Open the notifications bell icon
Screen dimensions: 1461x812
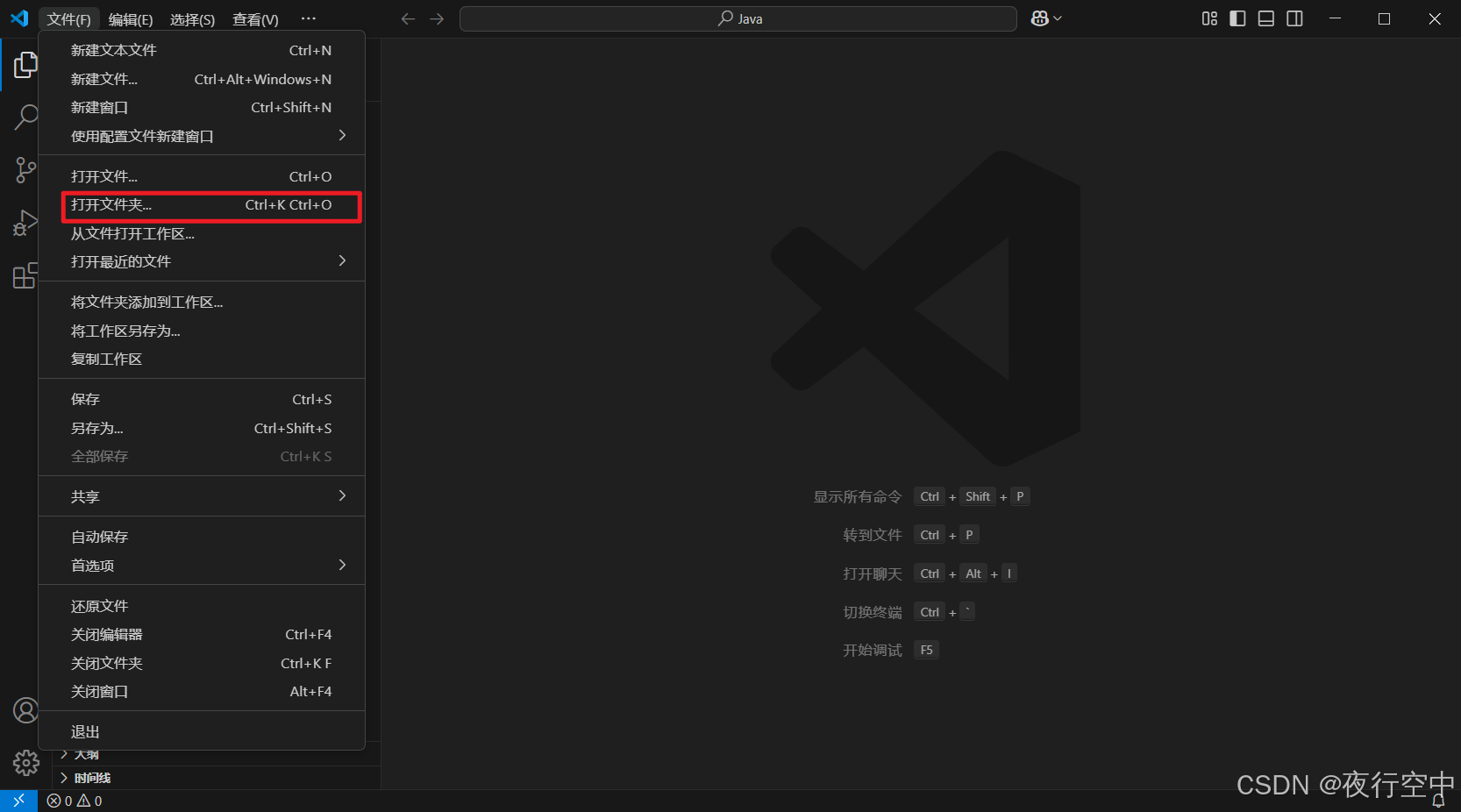(x=1438, y=801)
